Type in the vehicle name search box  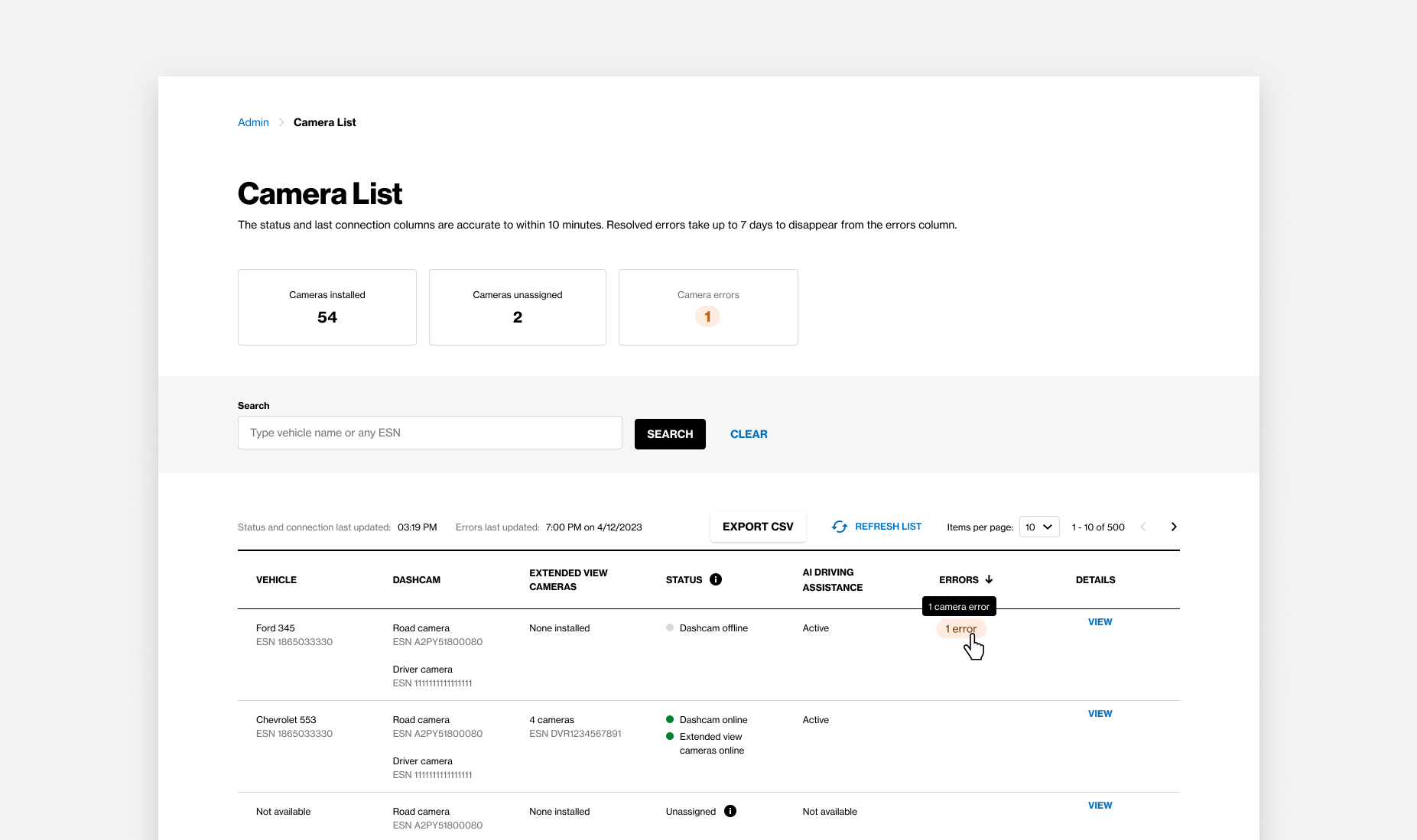[x=430, y=433]
